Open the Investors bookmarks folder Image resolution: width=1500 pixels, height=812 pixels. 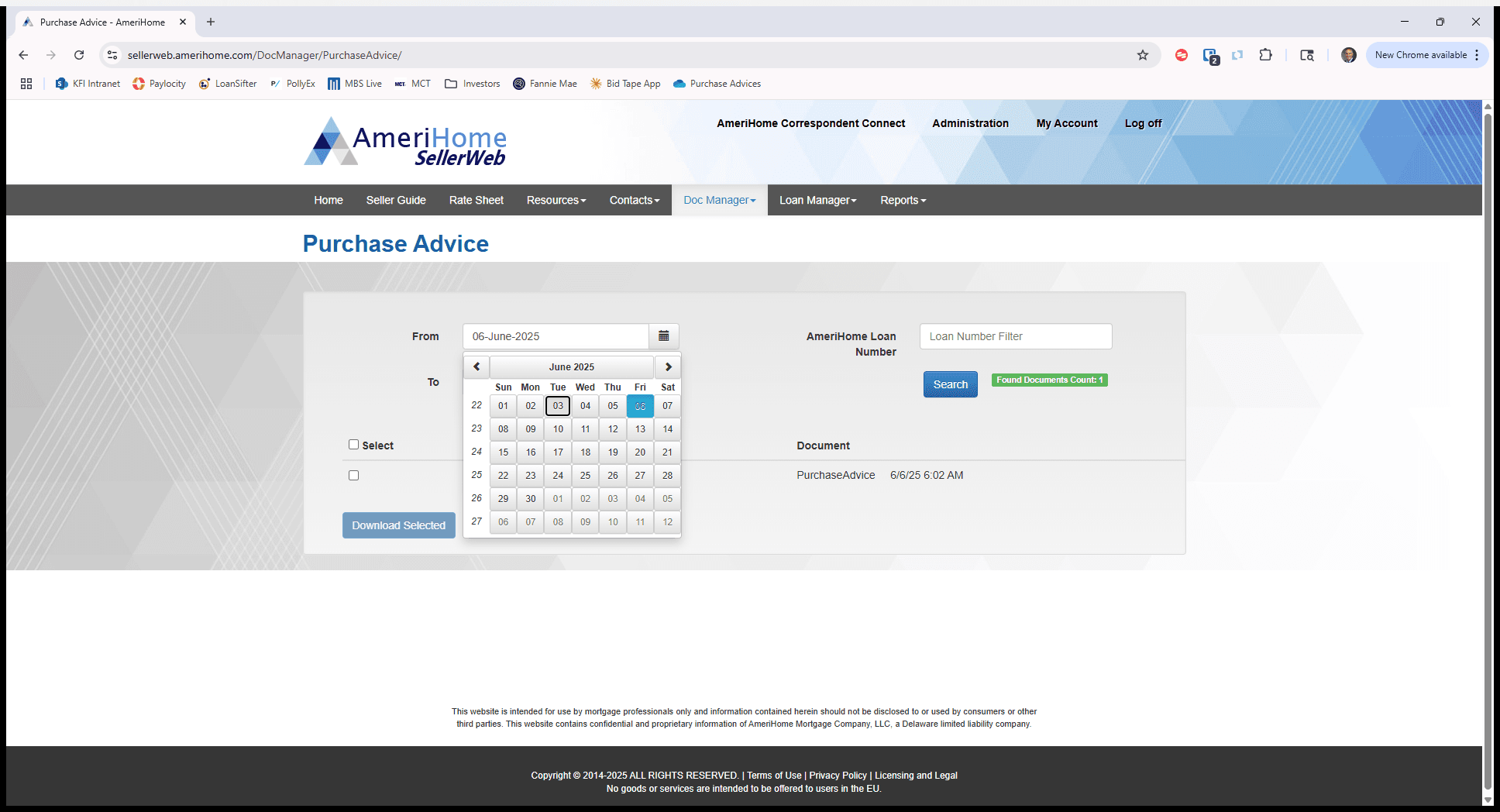point(473,84)
